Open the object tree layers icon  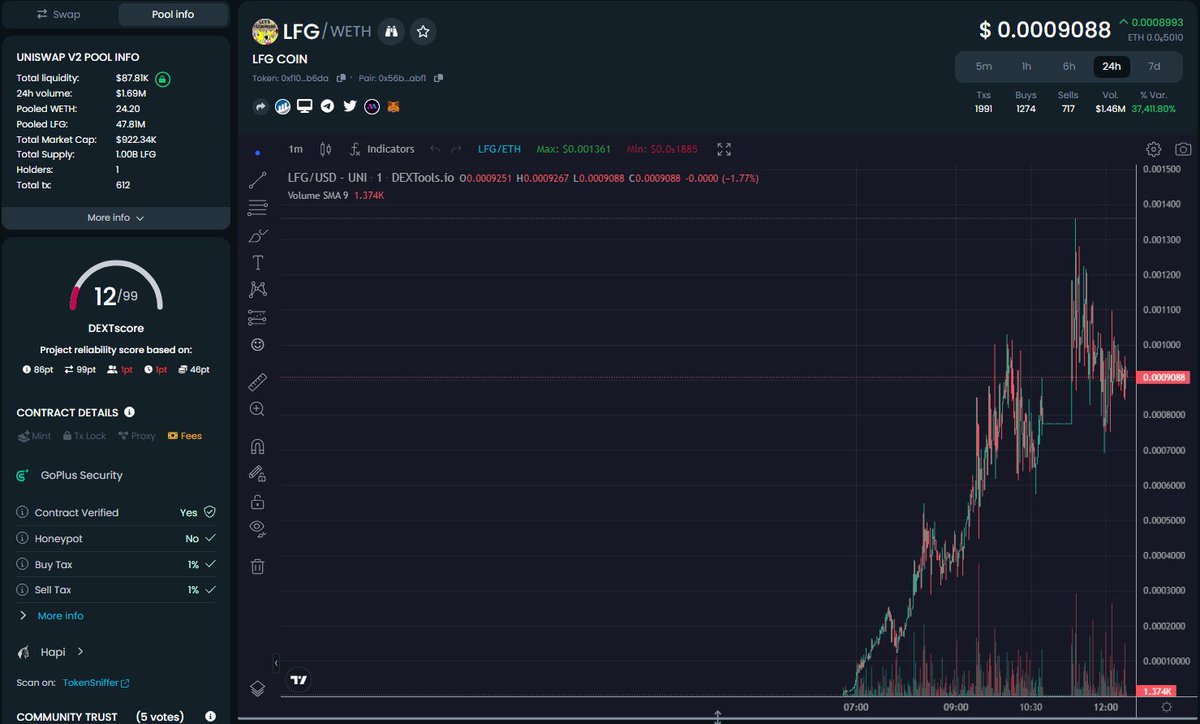[257, 688]
